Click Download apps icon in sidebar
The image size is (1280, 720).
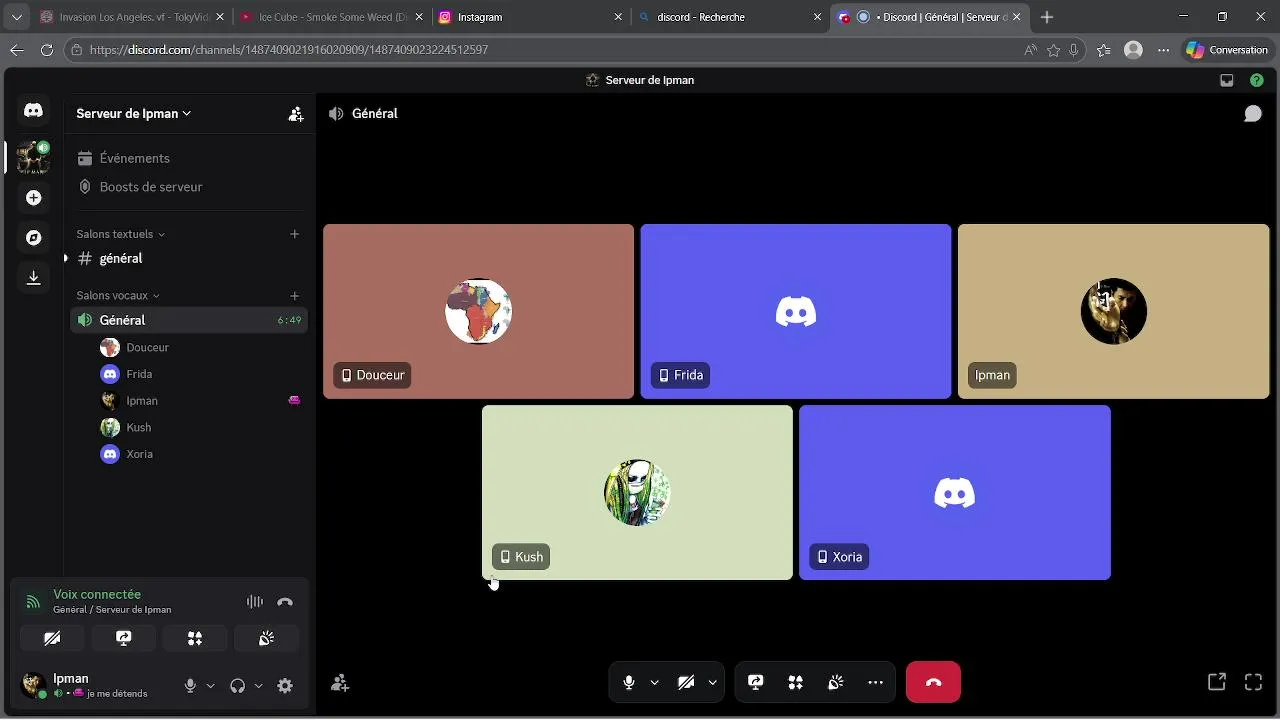pos(33,278)
